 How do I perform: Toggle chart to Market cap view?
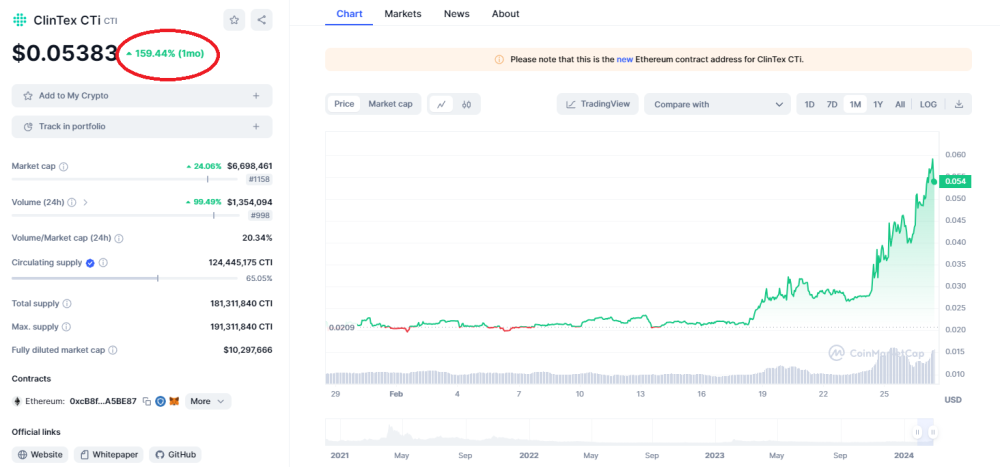click(x=390, y=104)
